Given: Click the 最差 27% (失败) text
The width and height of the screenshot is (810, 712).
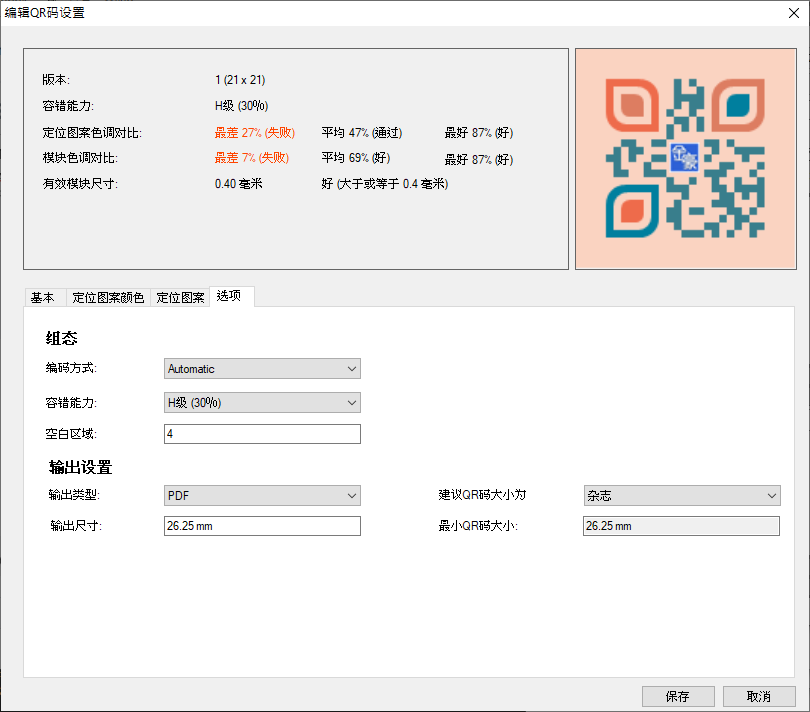Looking at the screenshot, I should [x=255, y=133].
